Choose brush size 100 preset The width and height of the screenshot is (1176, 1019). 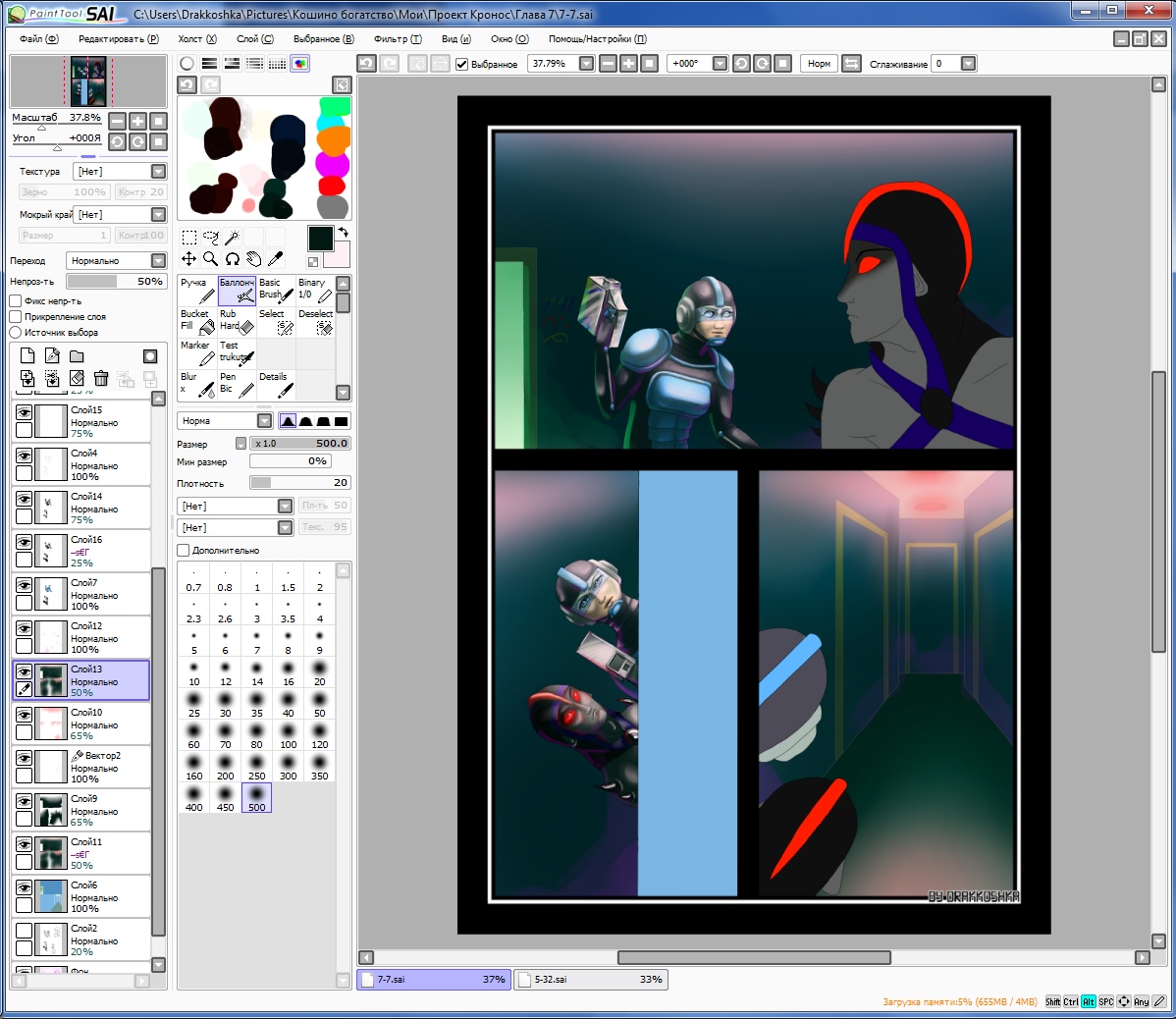coord(288,736)
